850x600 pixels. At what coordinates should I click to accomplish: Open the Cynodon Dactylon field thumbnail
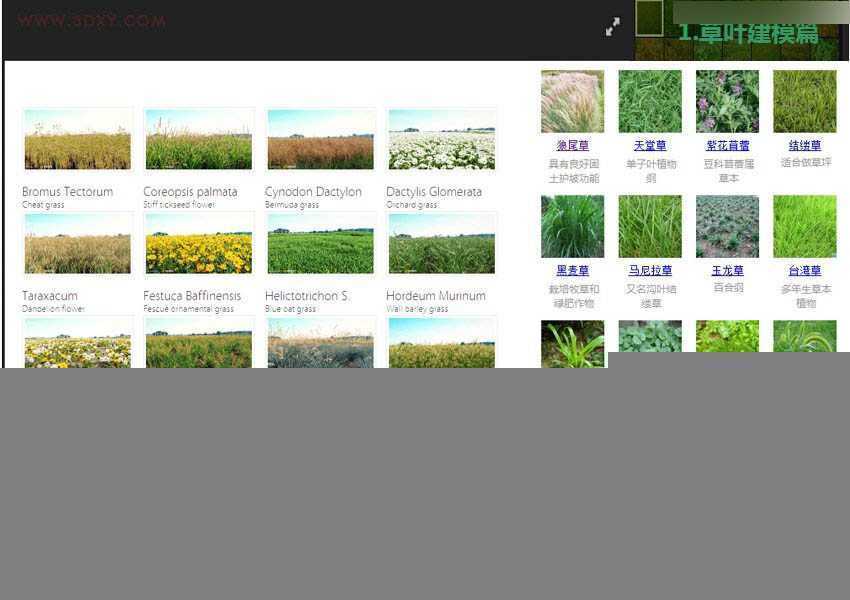(x=320, y=139)
